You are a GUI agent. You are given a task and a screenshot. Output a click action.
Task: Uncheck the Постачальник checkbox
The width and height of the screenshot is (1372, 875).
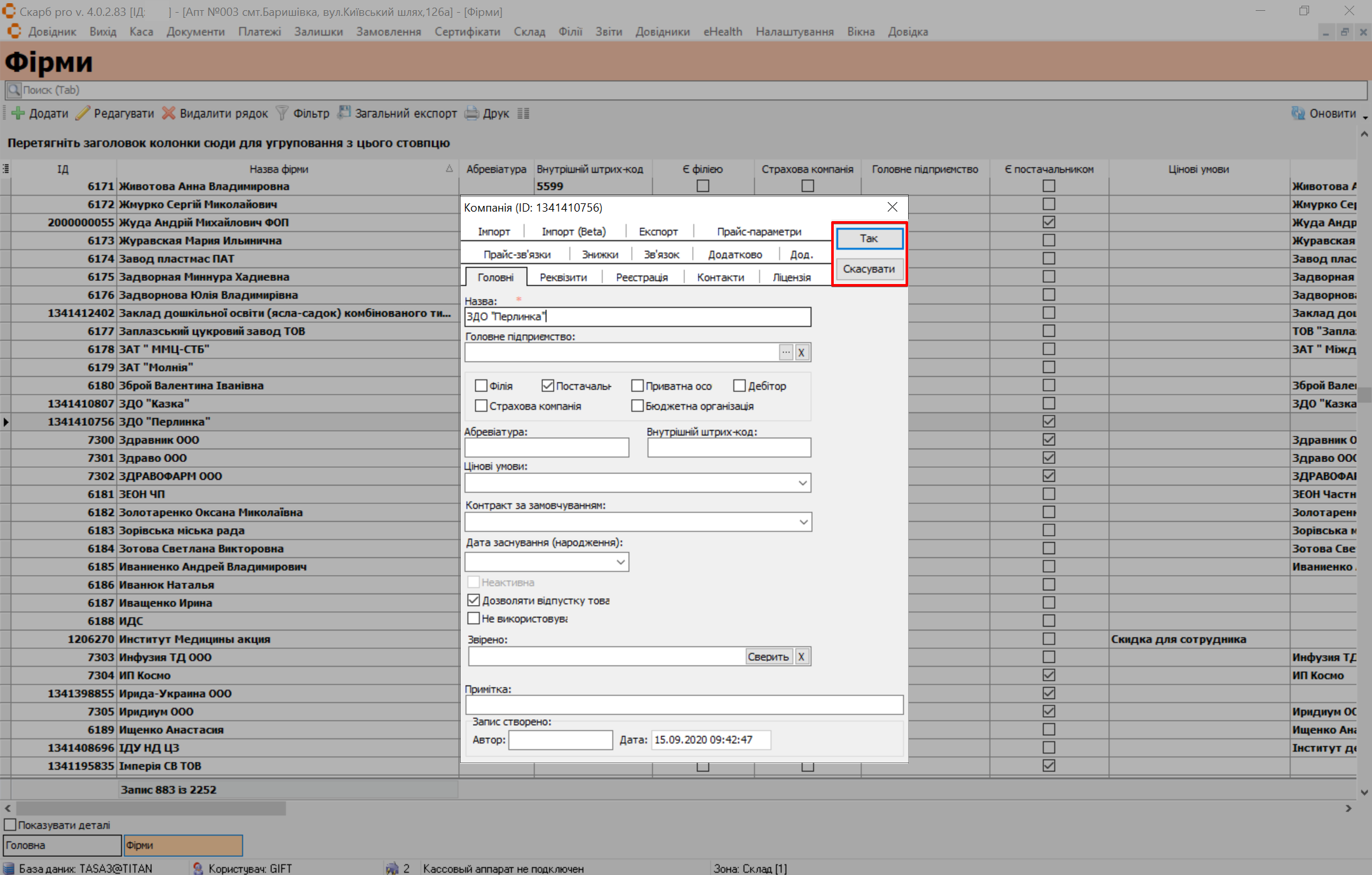point(548,386)
